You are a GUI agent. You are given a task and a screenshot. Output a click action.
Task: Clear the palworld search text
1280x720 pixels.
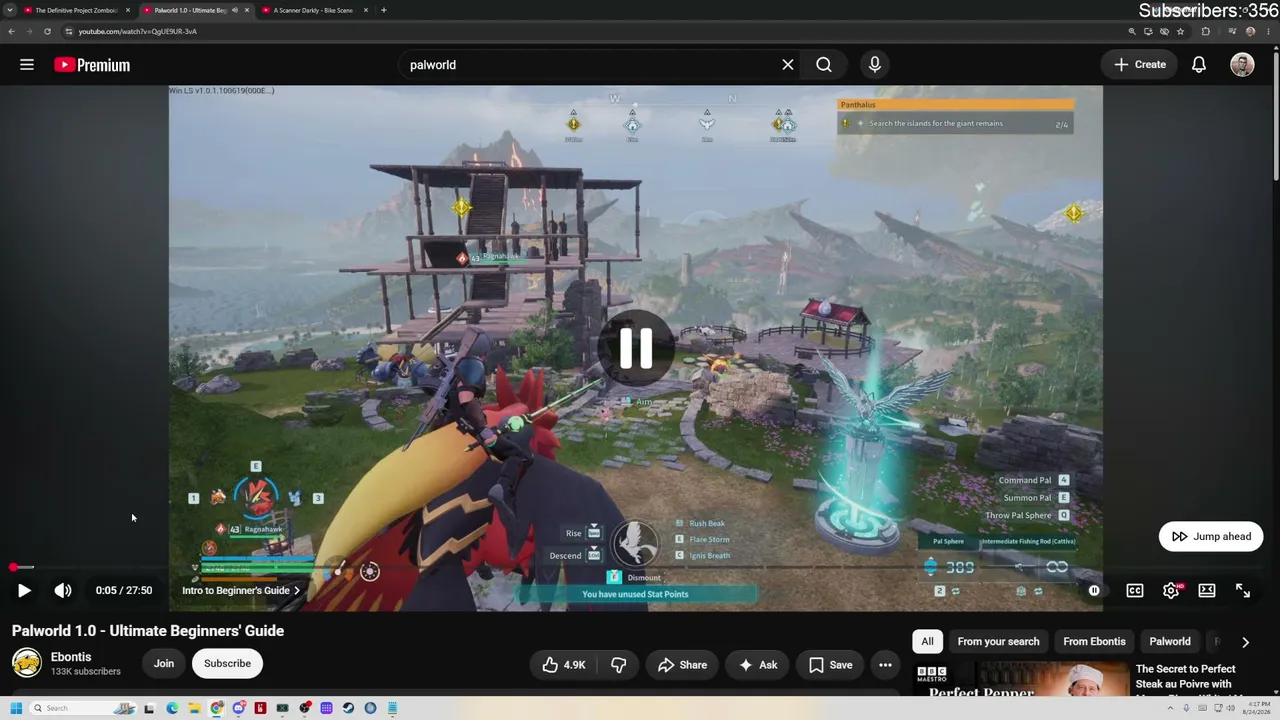[x=788, y=65]
